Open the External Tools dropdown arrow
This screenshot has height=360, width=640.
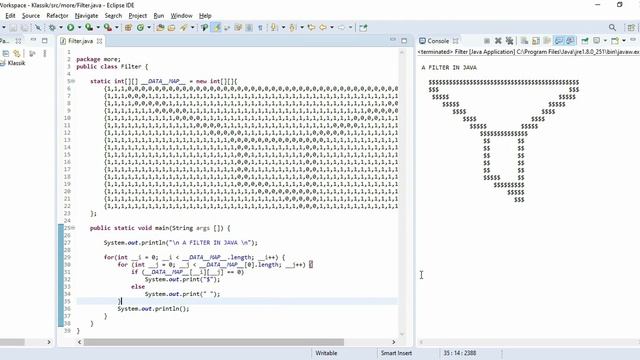point(117,28)
